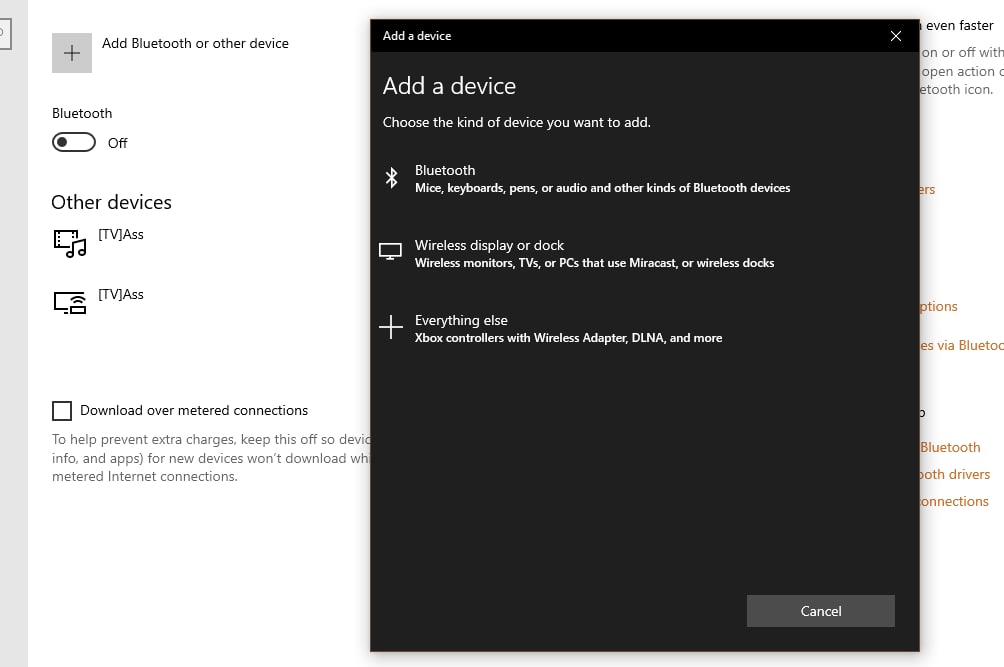Click the monitor icon for Wireless display
The image size is (1004, 667).
click(x=391, y=252)
